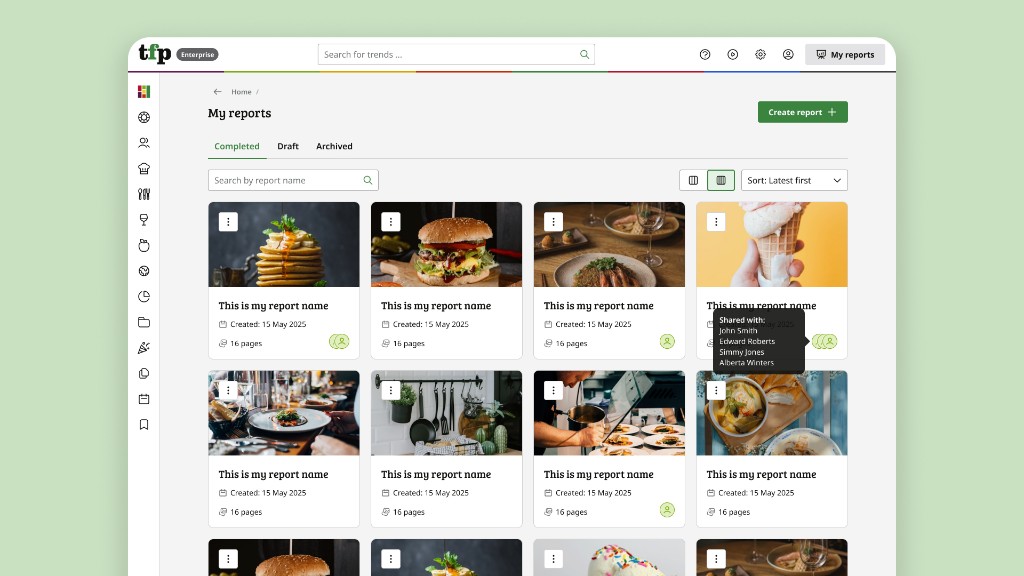Open the restaurant table report thumbnail
1024x576 pixels.
click(284, 413)
